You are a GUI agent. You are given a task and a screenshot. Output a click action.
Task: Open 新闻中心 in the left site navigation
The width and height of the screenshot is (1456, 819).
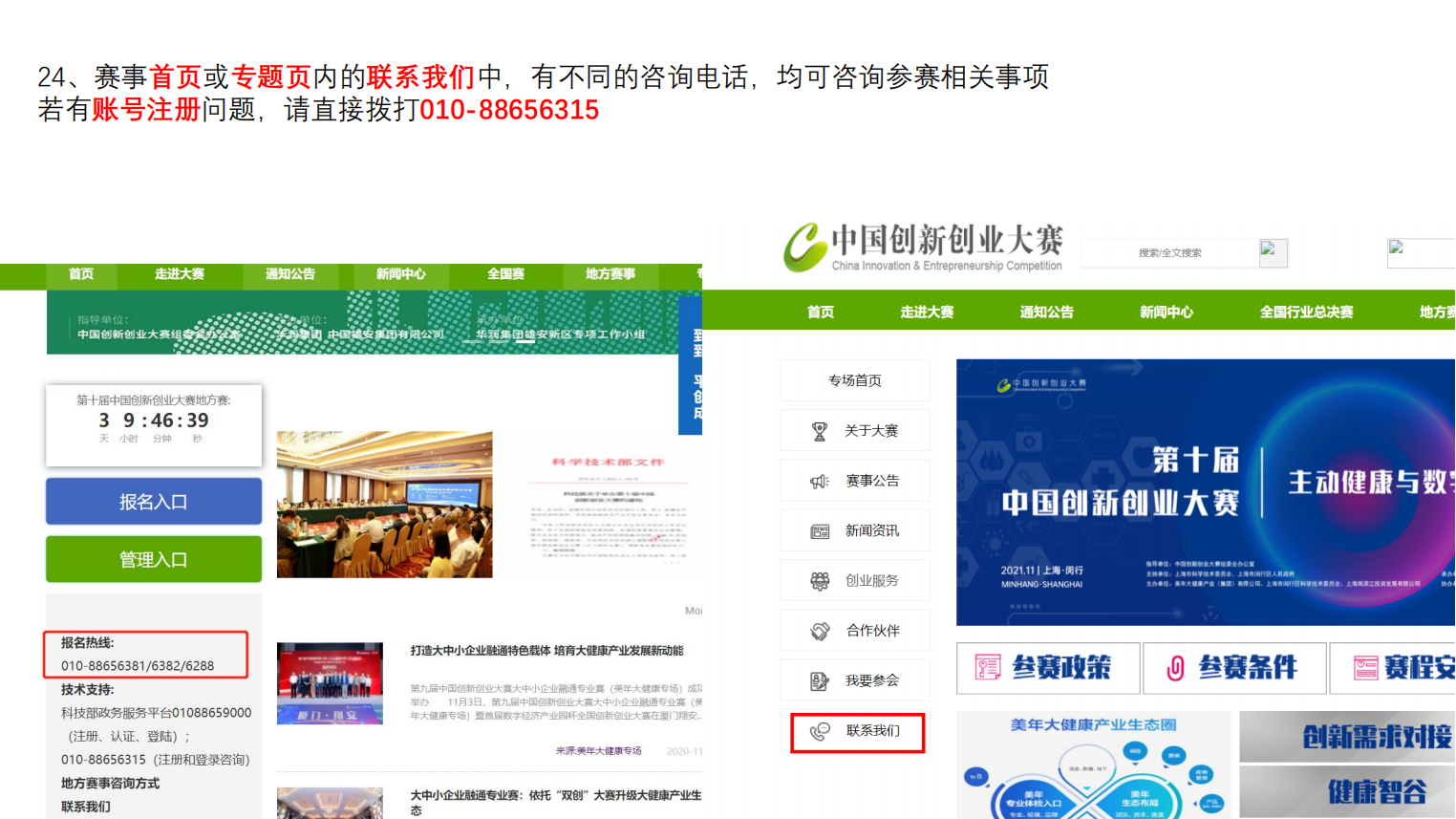(x=401, y=274)
